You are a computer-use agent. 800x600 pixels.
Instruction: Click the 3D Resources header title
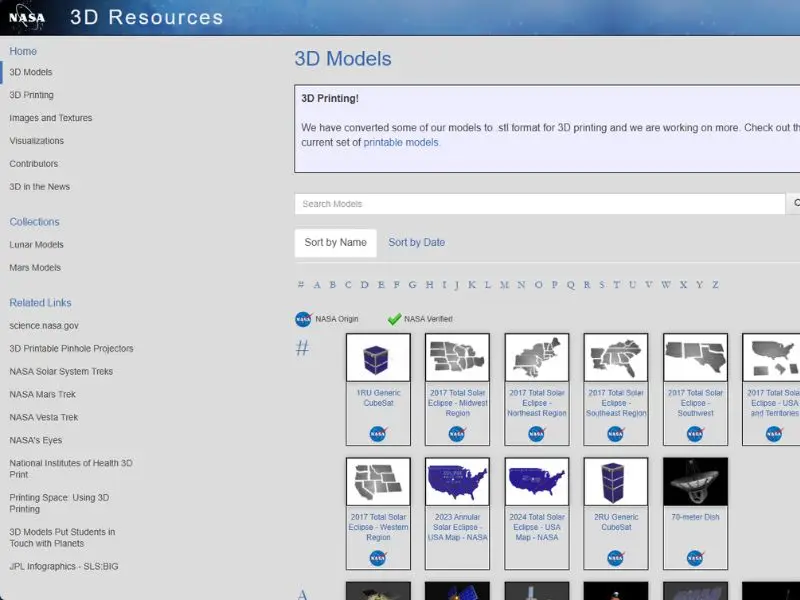(x=146, y=17)
